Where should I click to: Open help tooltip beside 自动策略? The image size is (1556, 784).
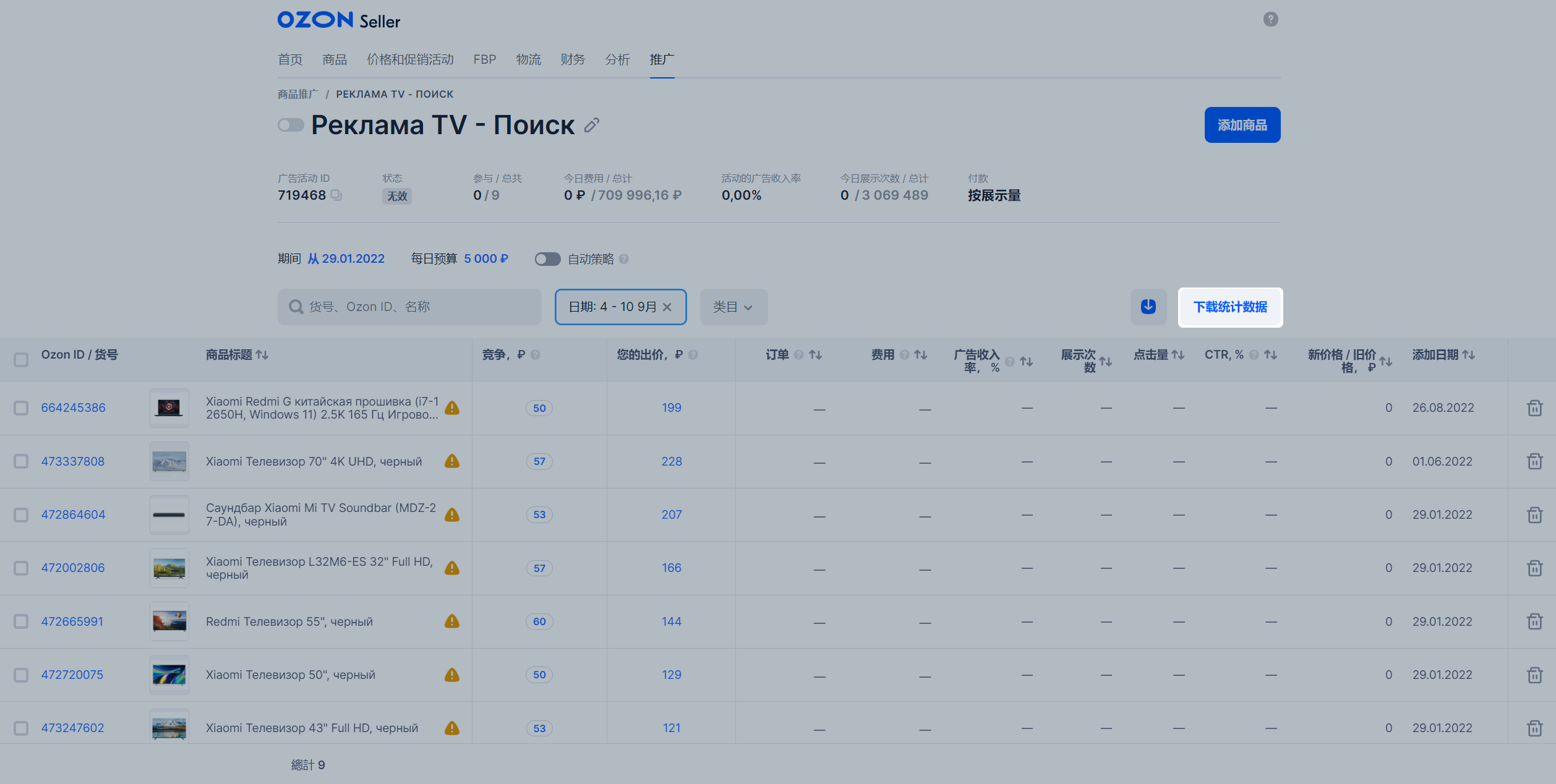624,259
